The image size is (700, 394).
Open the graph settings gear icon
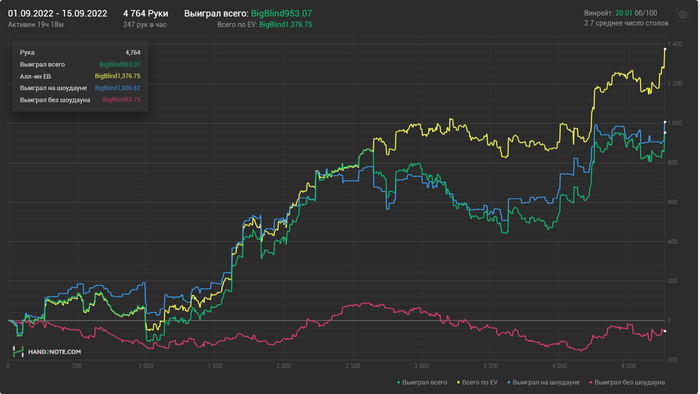click(683, 15)
